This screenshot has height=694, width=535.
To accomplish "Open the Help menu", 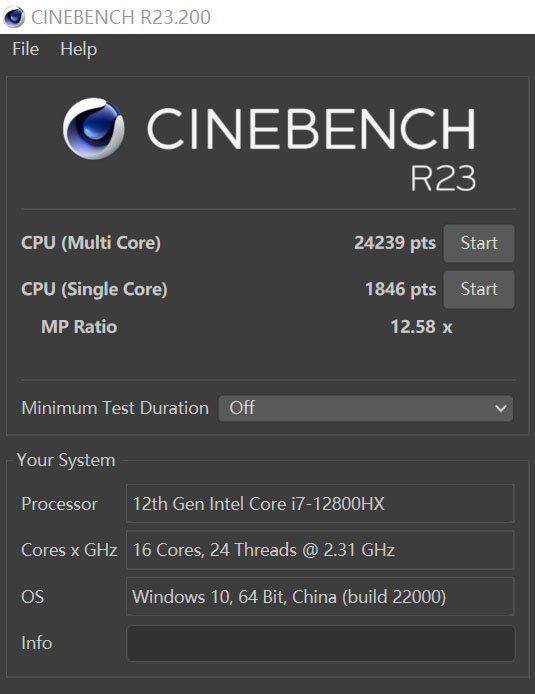I will point(79,49).
